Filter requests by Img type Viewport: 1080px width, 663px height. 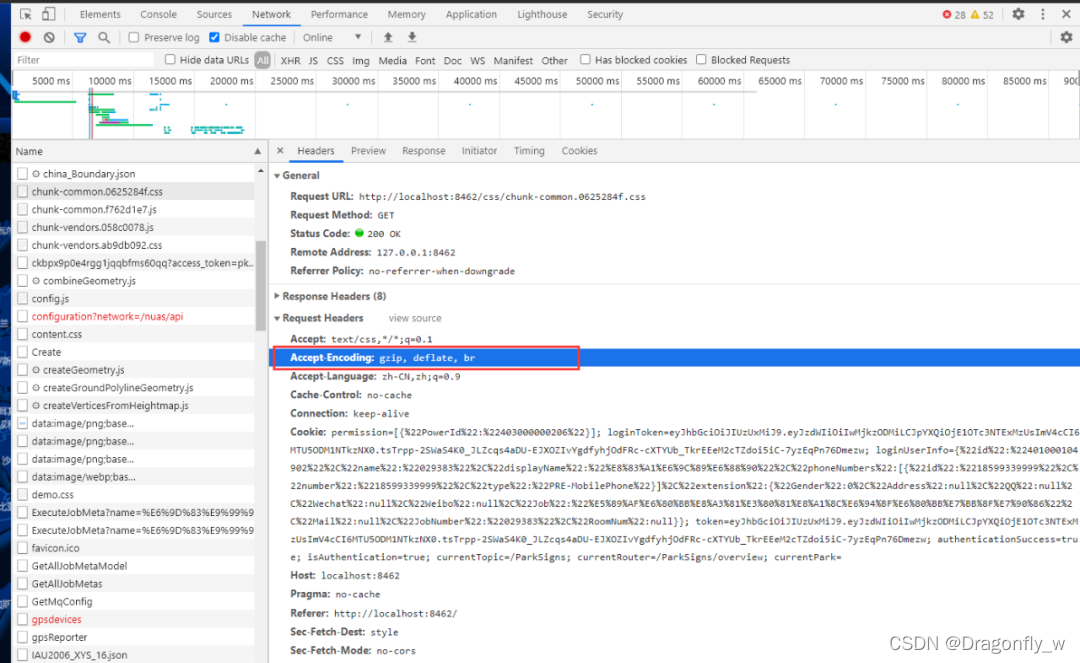coord(361,60)
